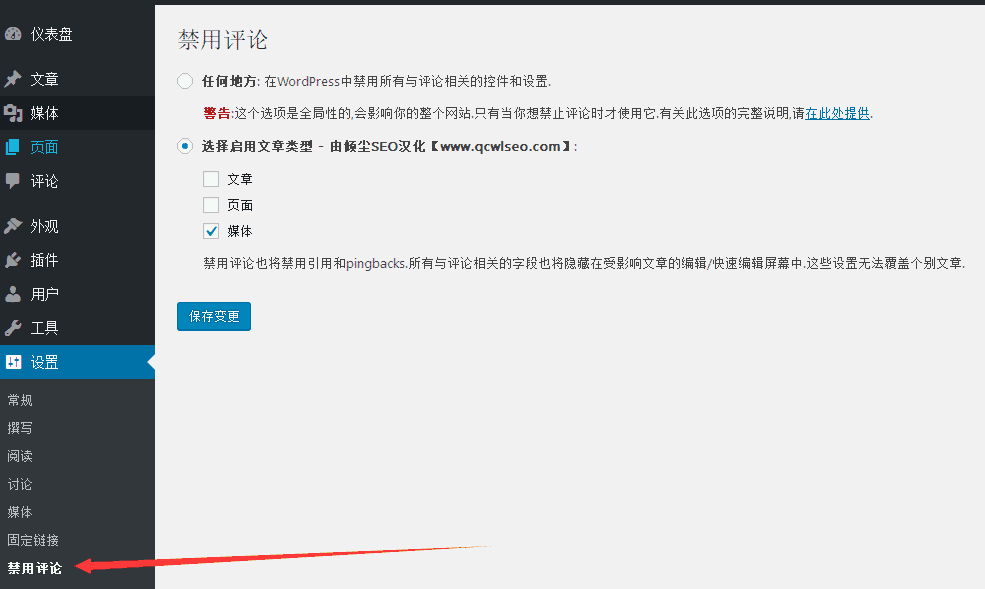Open the 禁用评论 submenu item

pyautogui.click(x=35, y=568)
